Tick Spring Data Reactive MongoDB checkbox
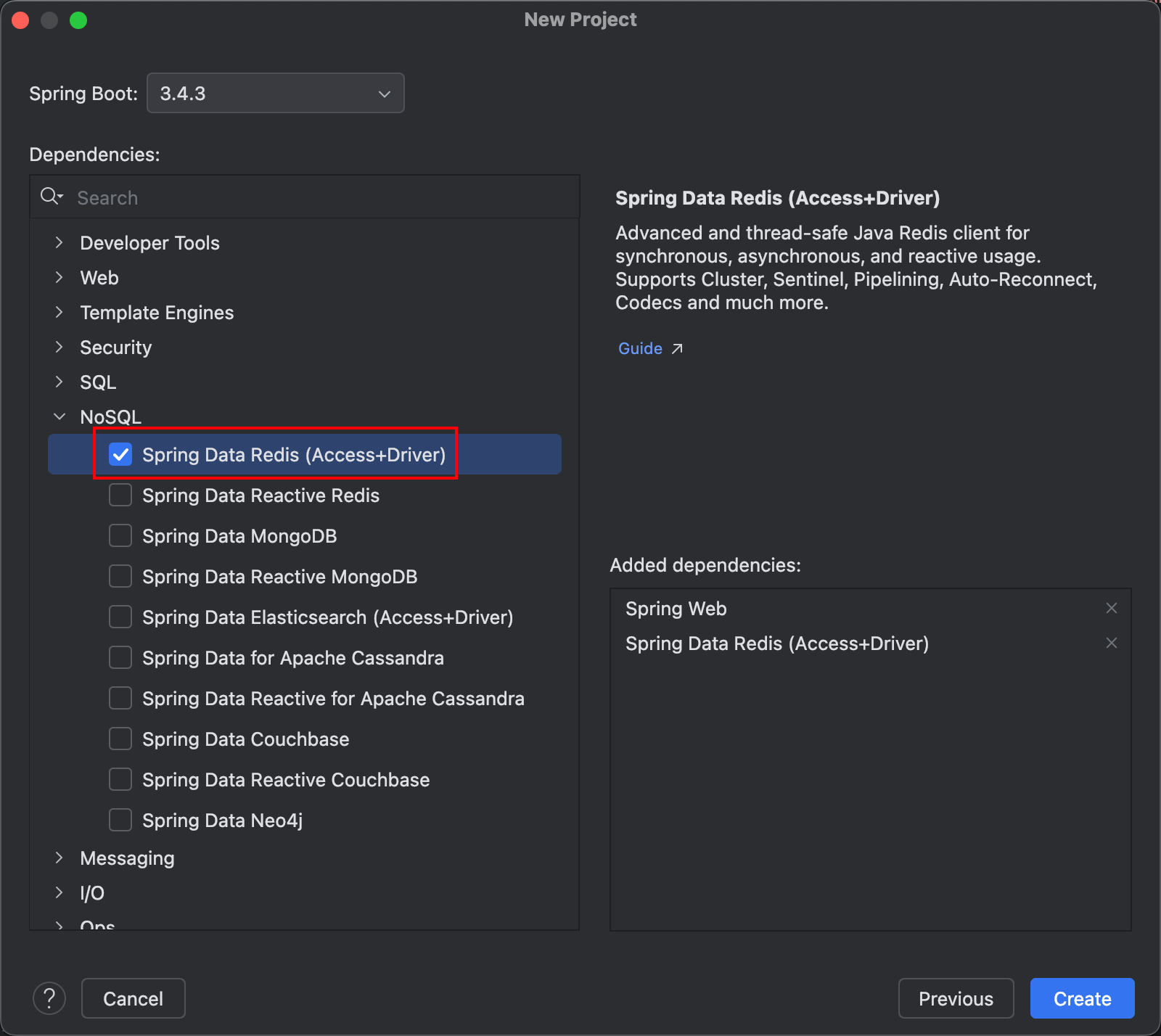Viewport: 1161px width, 1036px height. (120, 577)
